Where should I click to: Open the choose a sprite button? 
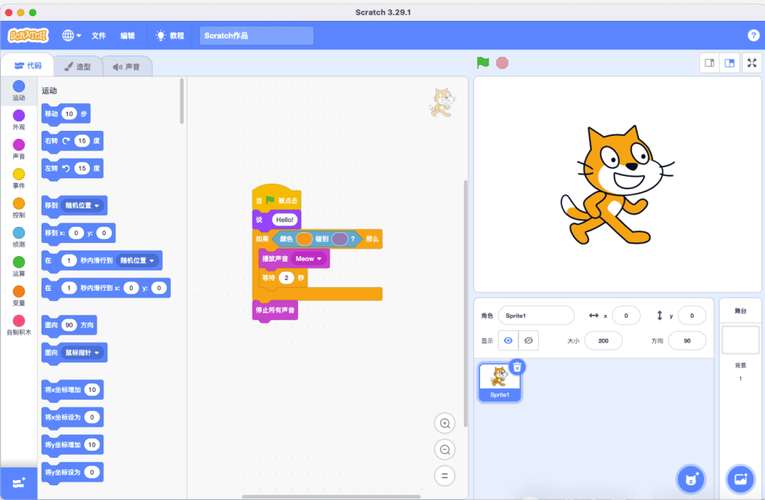tap(691, 479)
